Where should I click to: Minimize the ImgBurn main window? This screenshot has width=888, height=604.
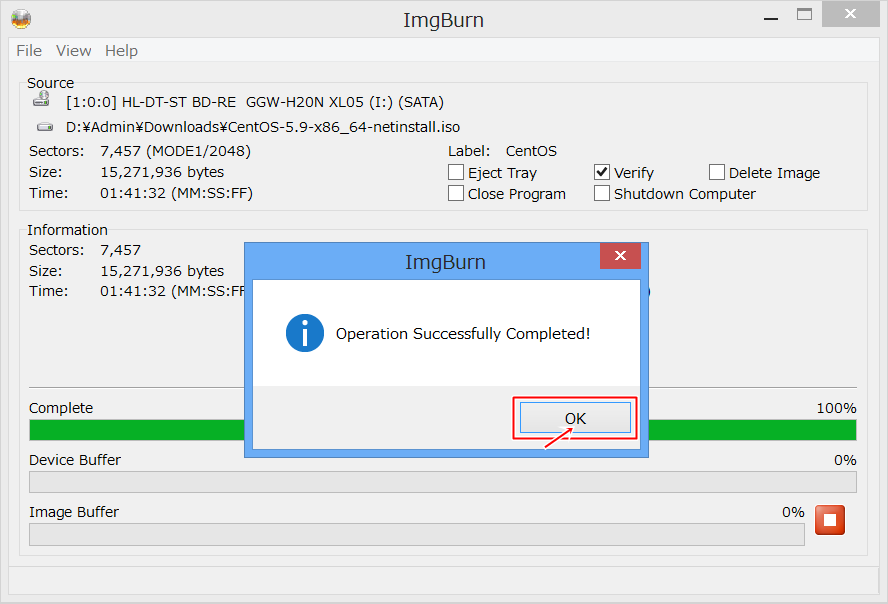768,16
